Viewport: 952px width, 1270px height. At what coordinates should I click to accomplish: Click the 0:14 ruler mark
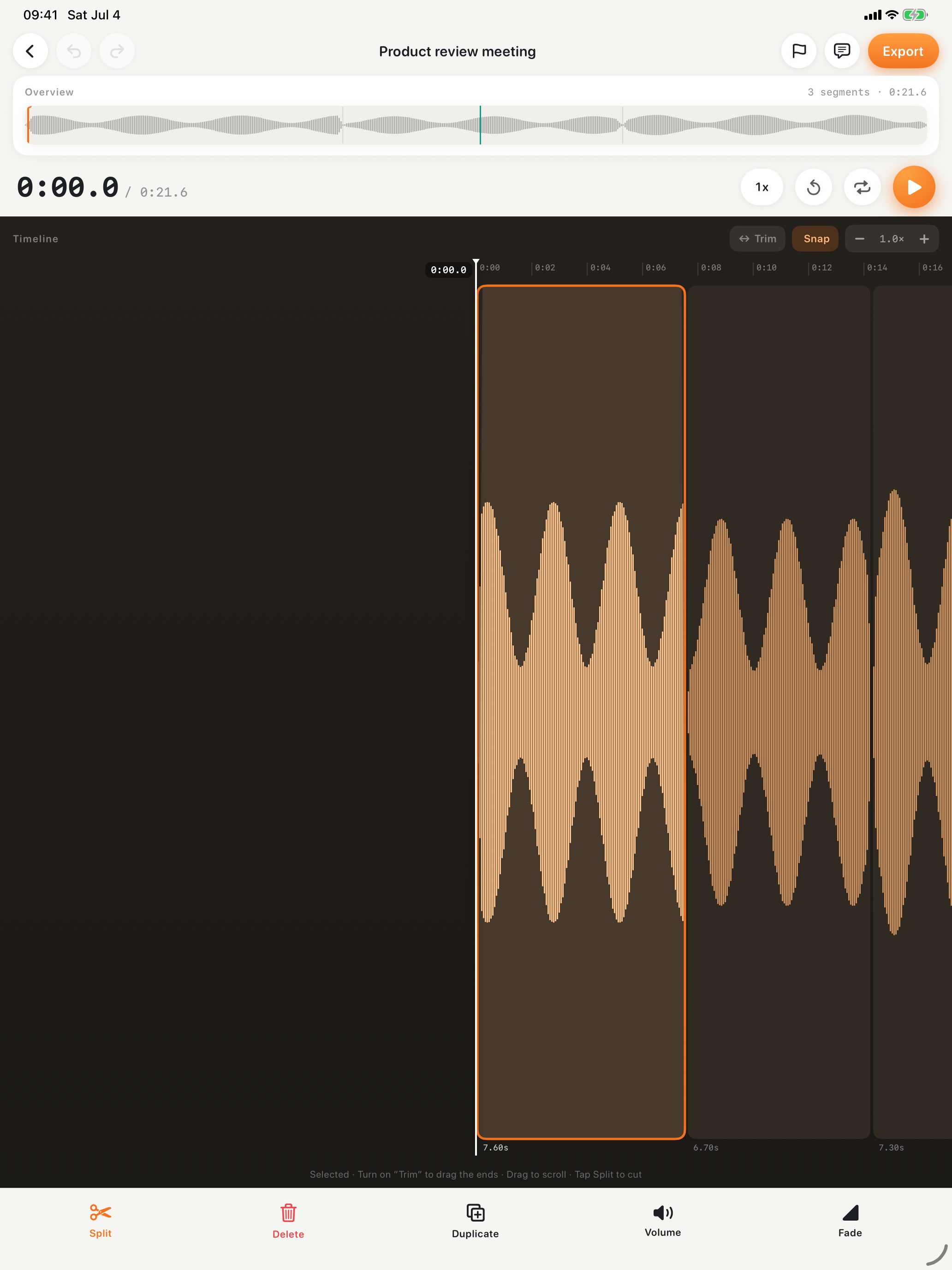tap(877, 268)
